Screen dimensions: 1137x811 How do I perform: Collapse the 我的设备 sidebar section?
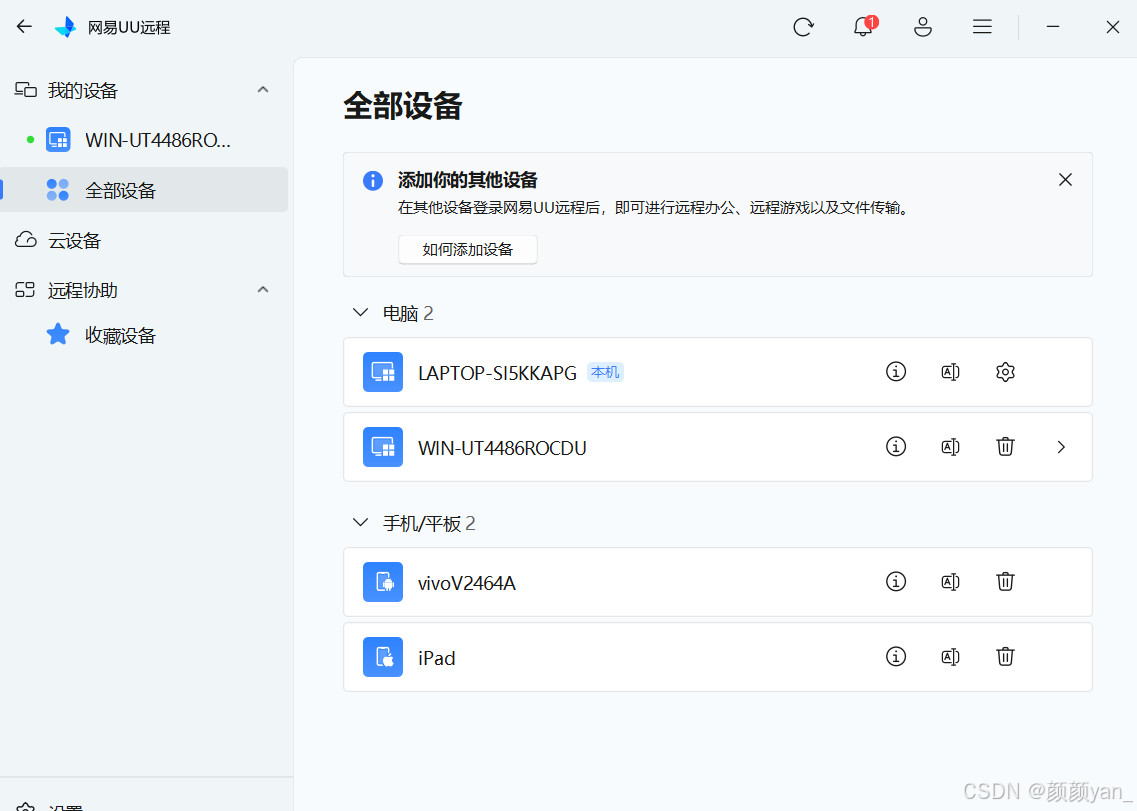pyautogui.click(x=263, y=90)
